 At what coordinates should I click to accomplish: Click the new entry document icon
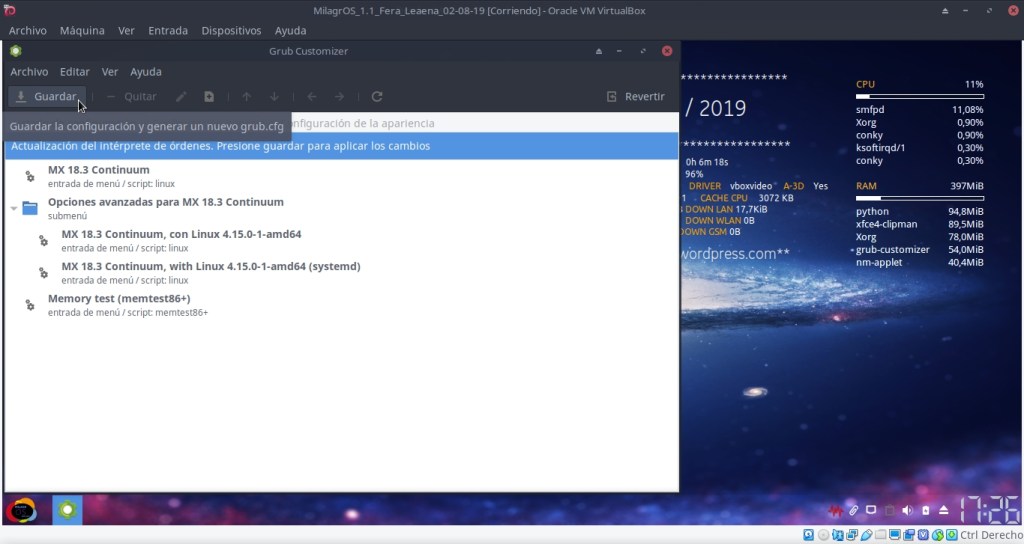tap(209, 97)
